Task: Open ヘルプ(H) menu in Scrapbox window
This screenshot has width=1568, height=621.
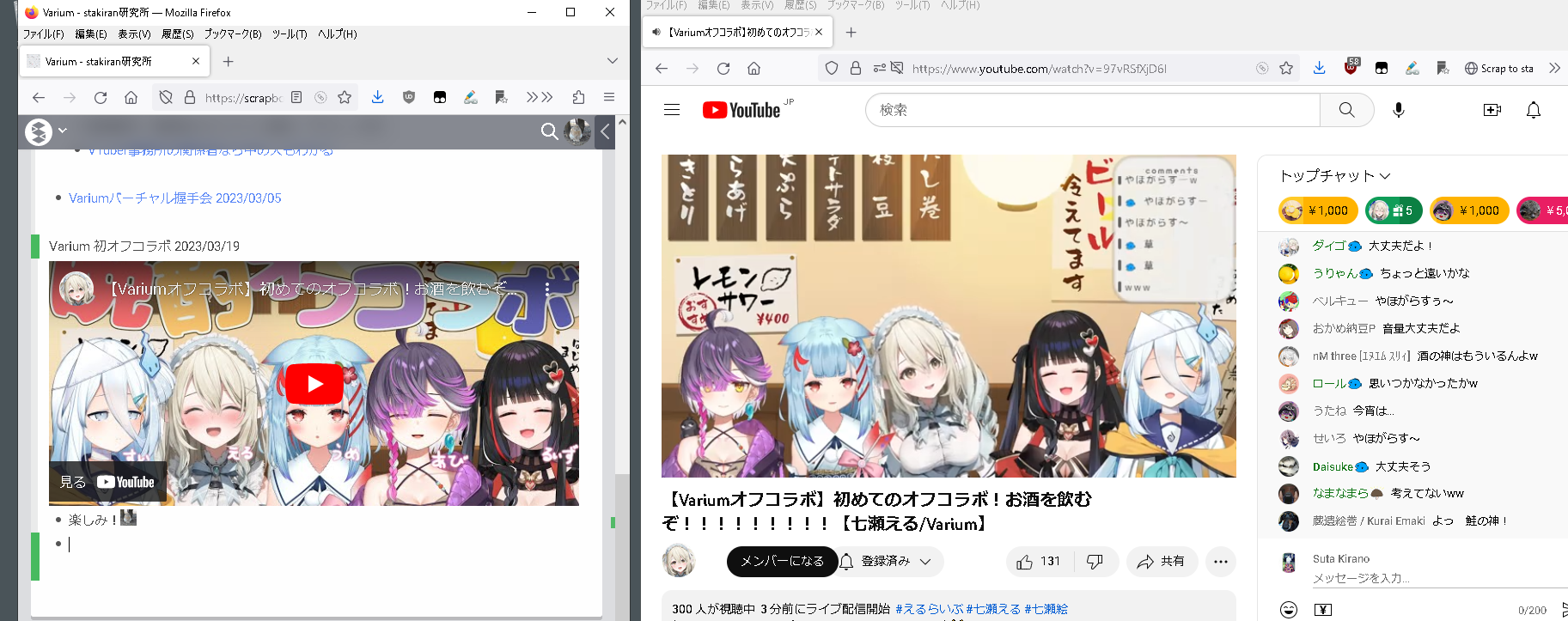Action: (x=338, y=34)
